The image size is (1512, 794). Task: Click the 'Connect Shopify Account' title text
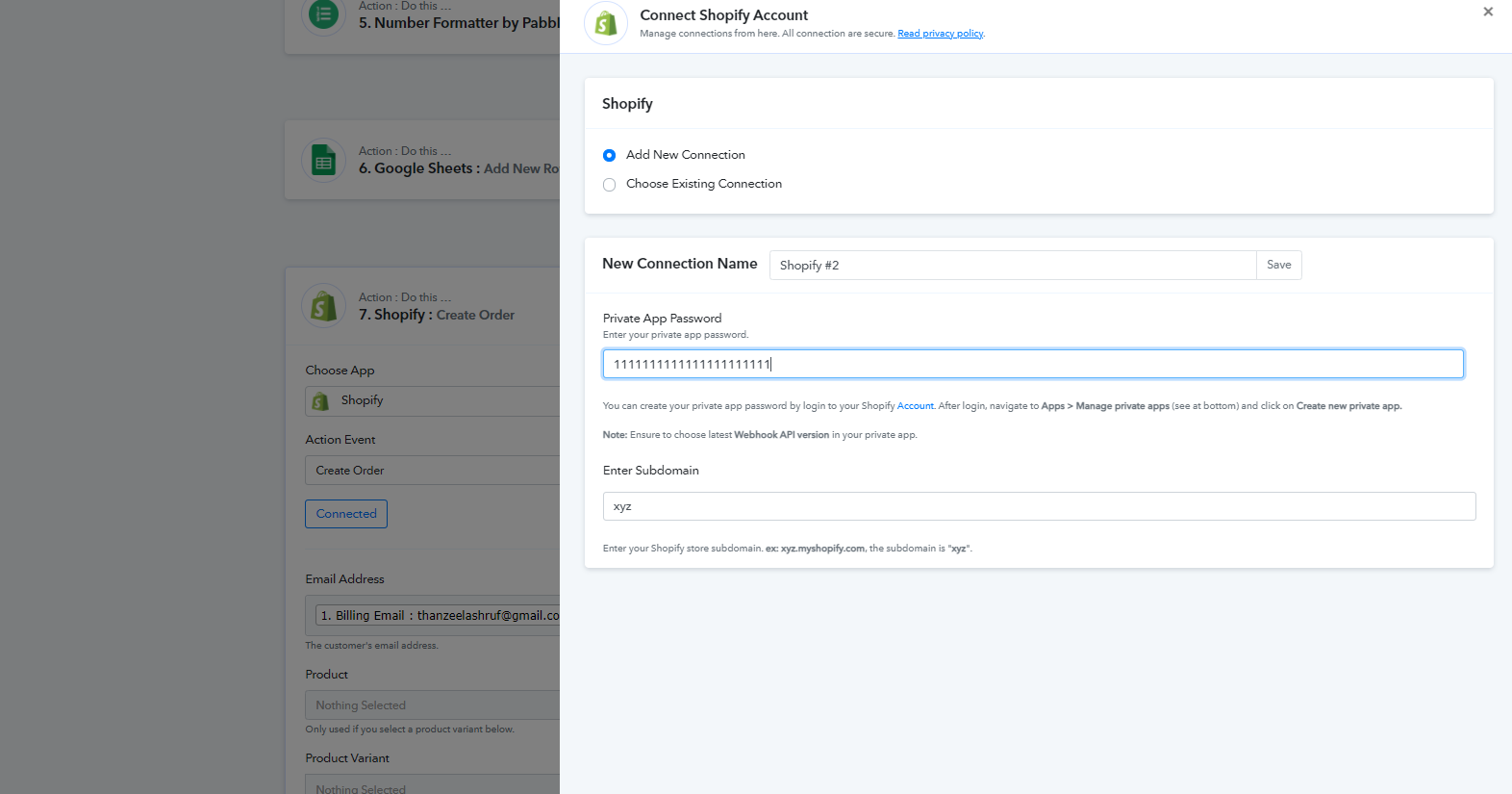(724, 15)
